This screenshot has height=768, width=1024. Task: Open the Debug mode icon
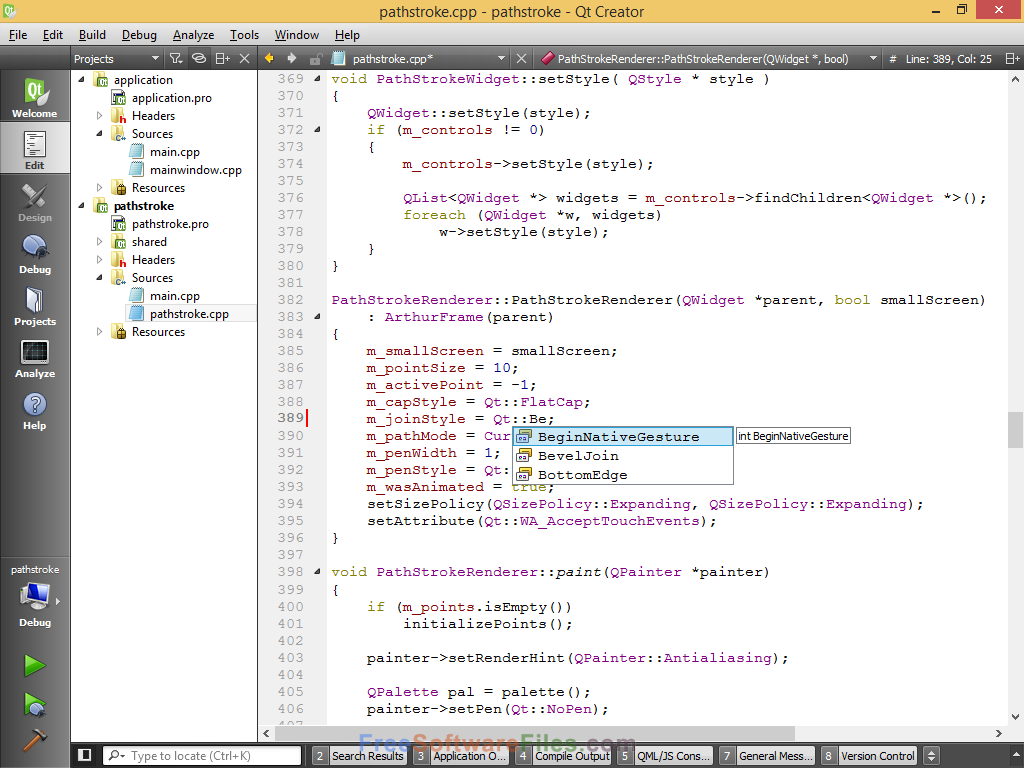tap(35, 254)
